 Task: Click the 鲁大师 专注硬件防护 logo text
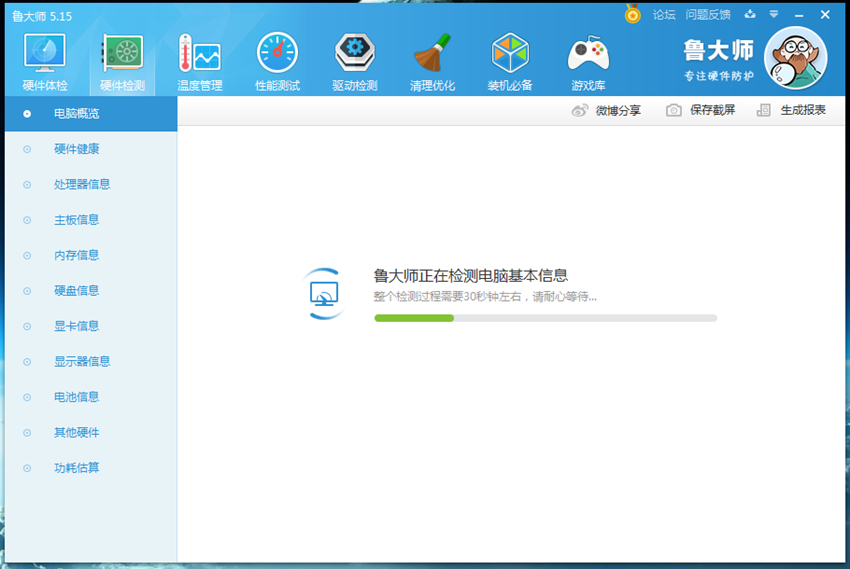[718, 60]
